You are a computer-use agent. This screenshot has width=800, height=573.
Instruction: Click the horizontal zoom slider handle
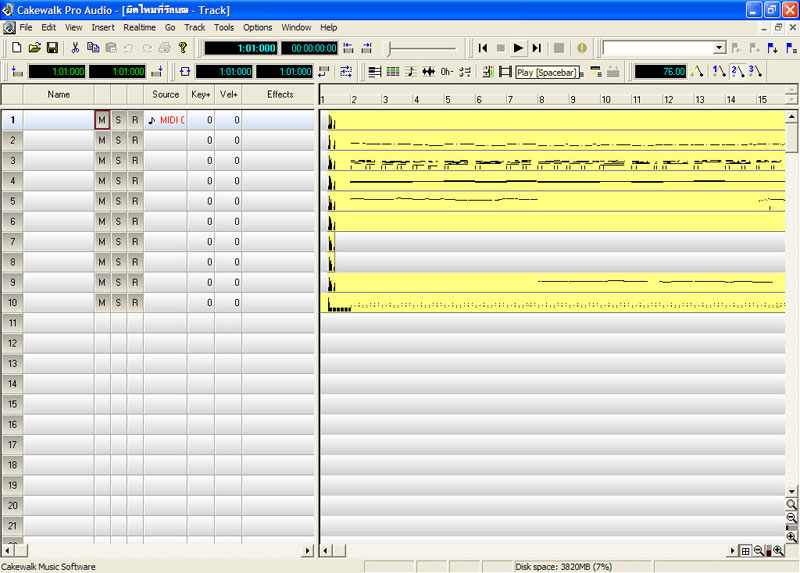(x=768, y=551)
